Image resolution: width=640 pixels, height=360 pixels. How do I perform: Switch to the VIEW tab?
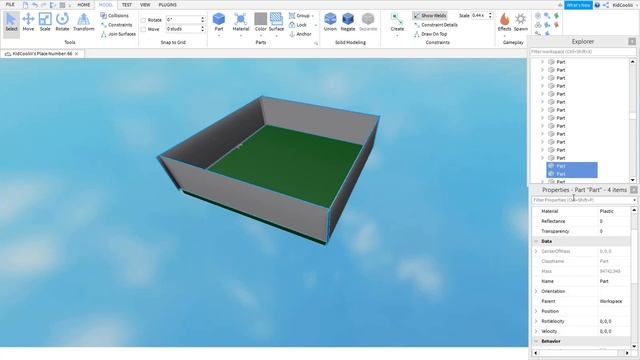(x=145, y=5)
